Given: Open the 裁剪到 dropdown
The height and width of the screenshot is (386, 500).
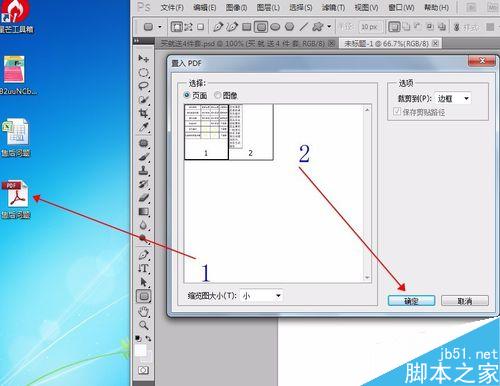Looking at the screenshot, I should pos(453,98).
